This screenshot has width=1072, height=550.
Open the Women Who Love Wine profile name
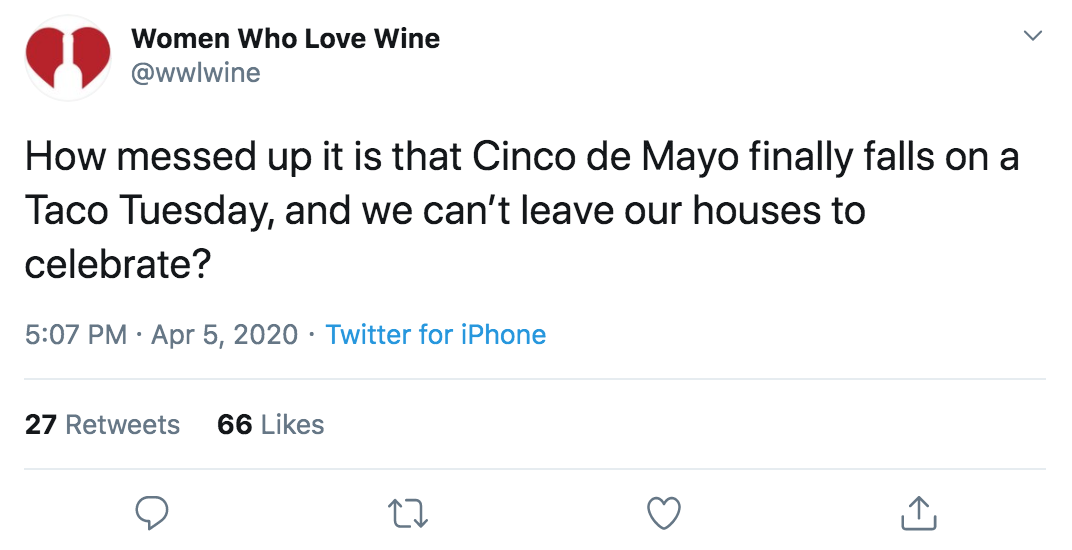285,38
